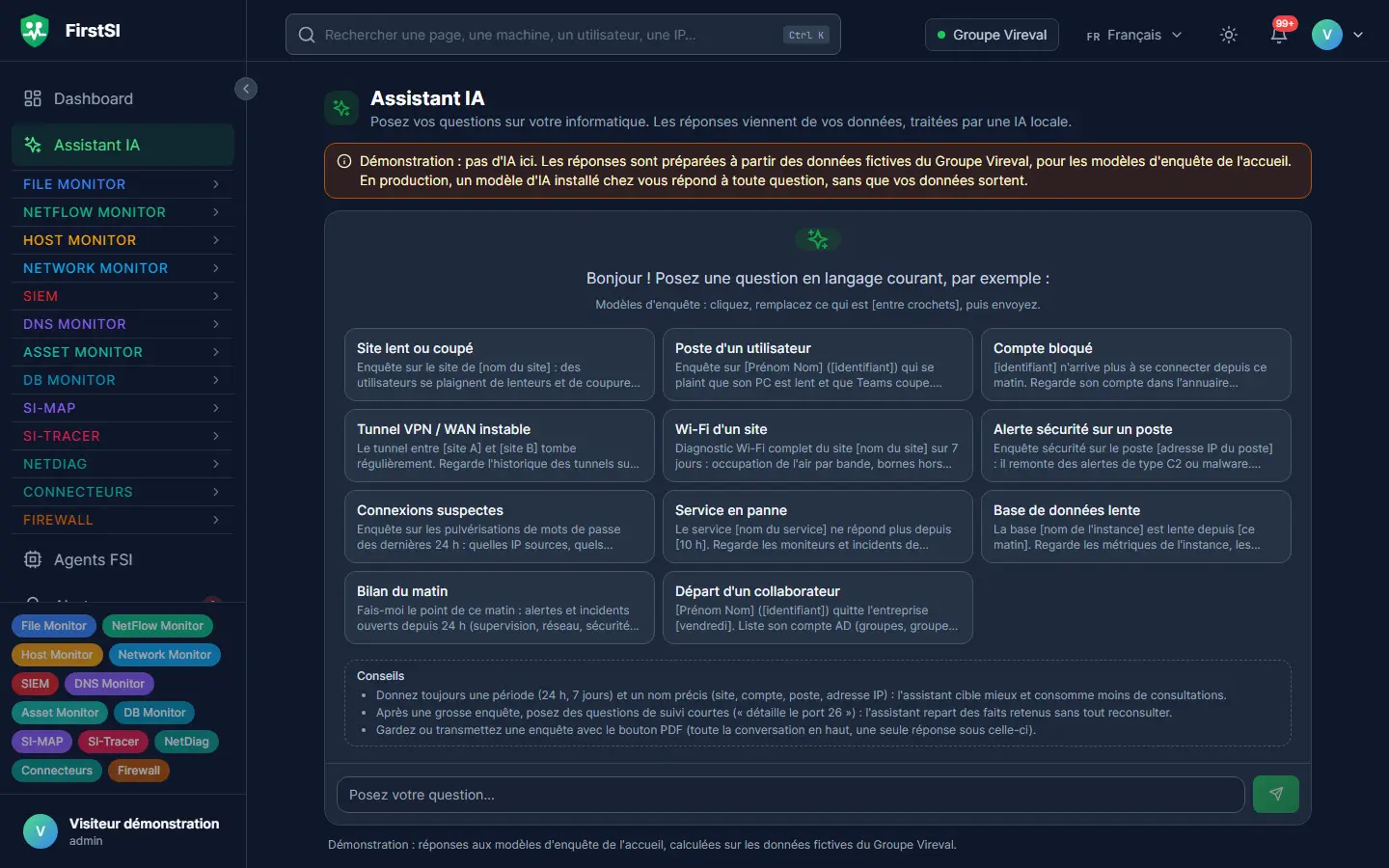The width and height of the screenshot is (1389, 868).
Task: Expand the FILE MONITOR section
Action: click(123, 184)
